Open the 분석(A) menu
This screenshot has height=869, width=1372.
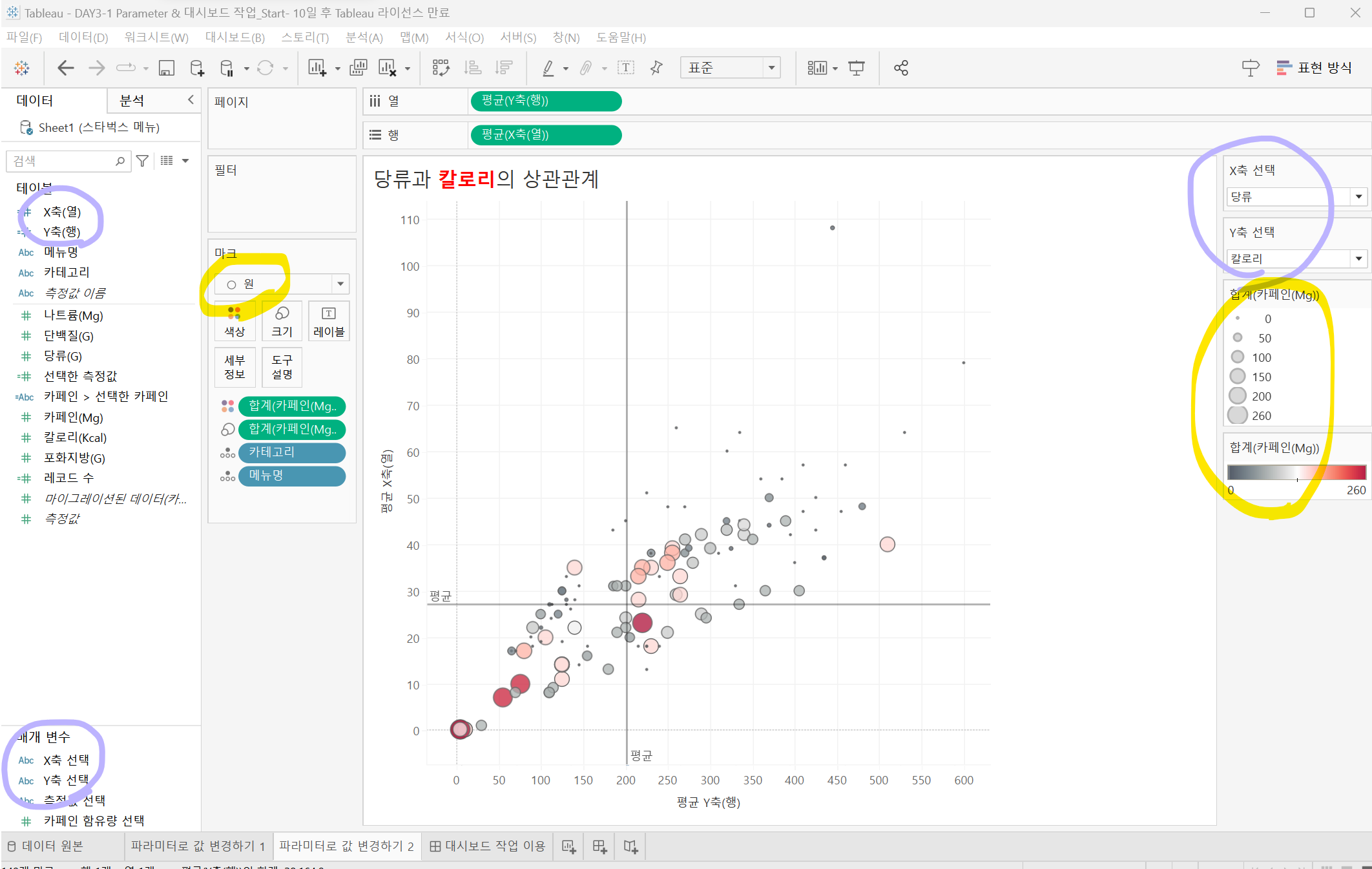[x=364, y=37]
